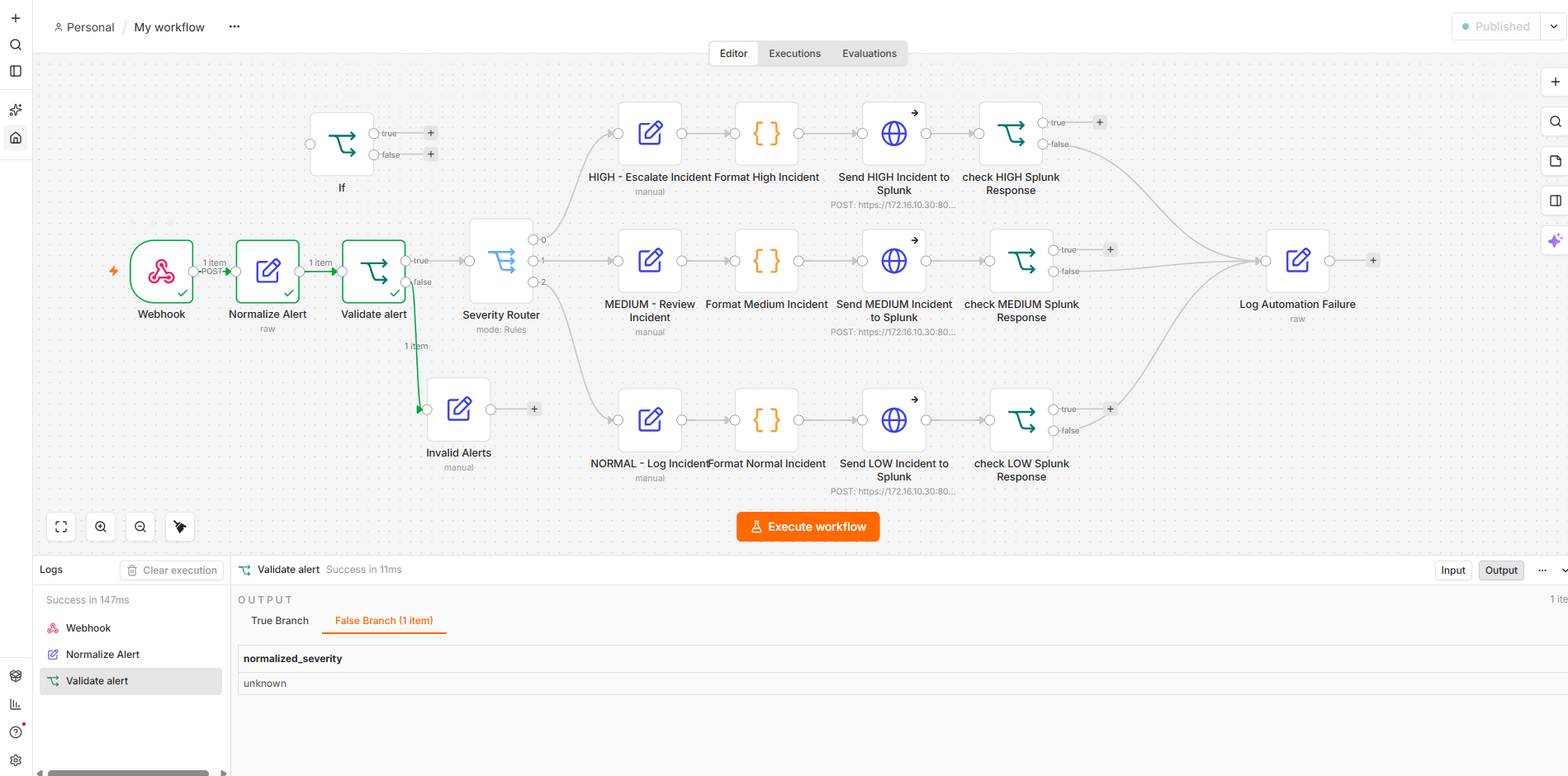The image size is (1568, 776).
Task: Select the Normalize Alert node
Action: (268, 272)
